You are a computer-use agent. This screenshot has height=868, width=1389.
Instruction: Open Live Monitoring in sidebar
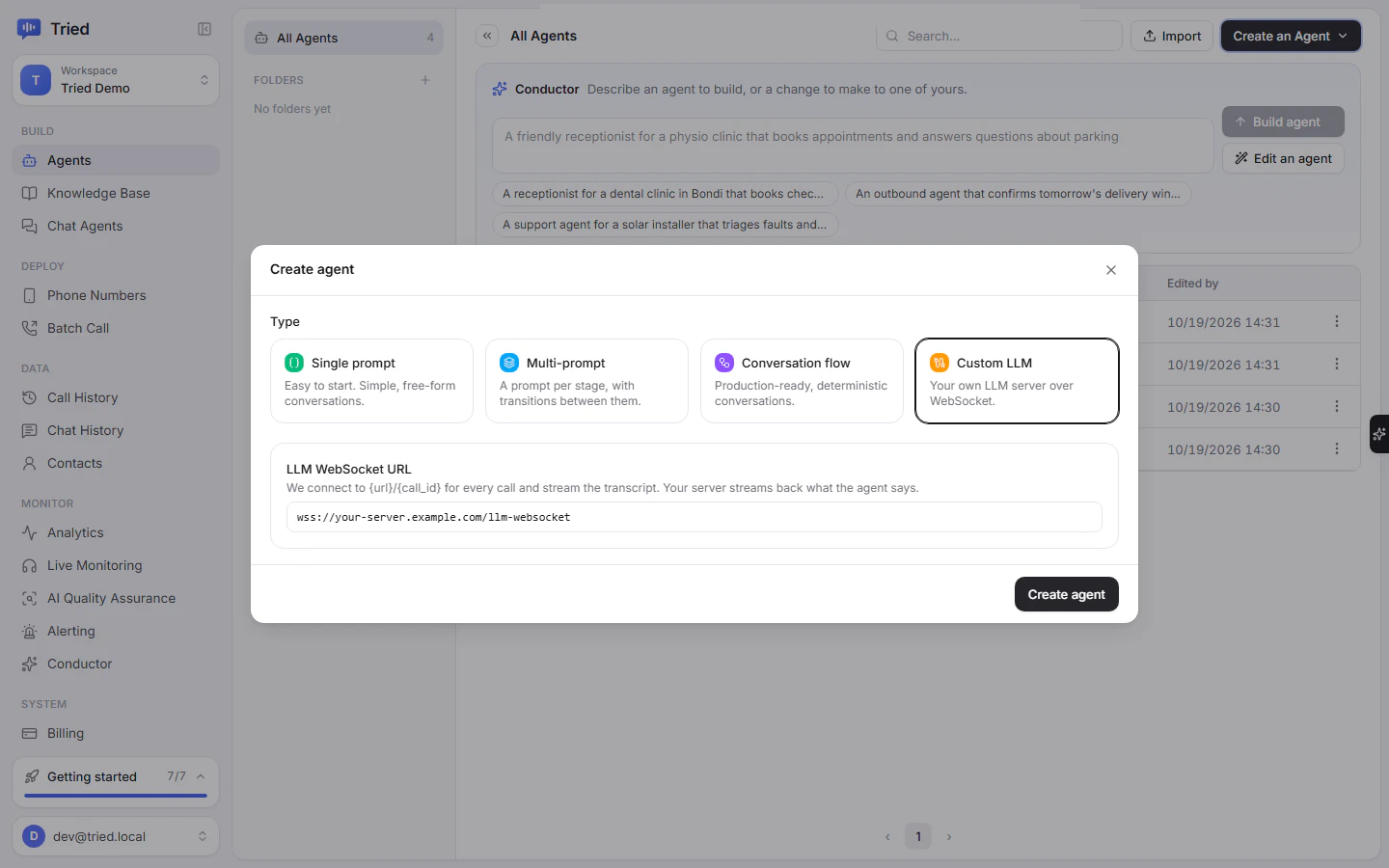pyautogui.click(x=116, y=565)
